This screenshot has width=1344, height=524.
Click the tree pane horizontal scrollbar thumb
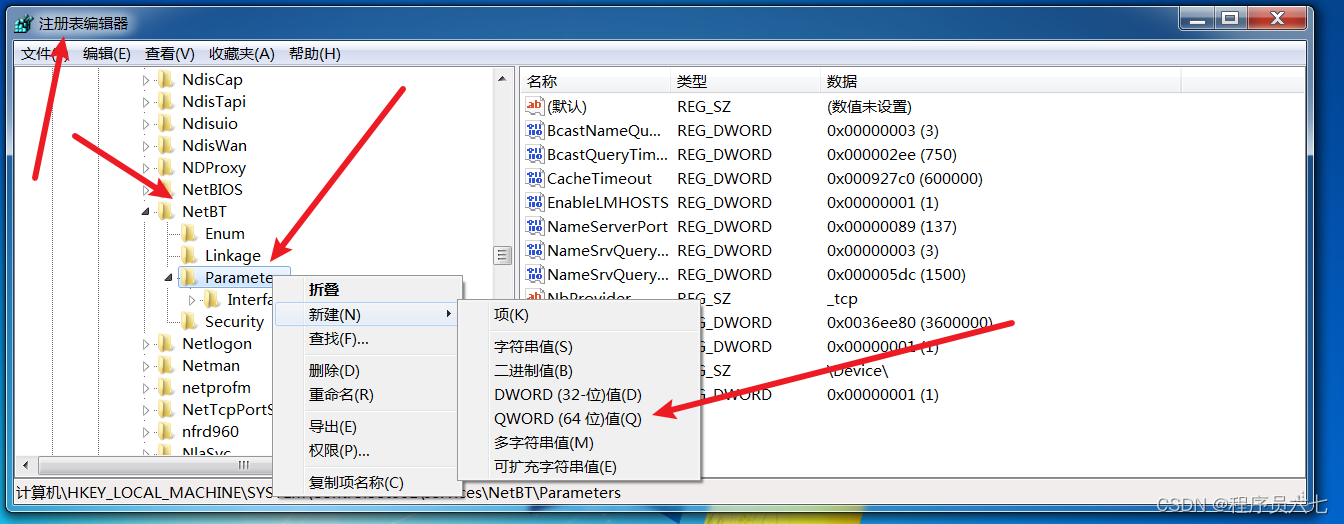point(243,466)
